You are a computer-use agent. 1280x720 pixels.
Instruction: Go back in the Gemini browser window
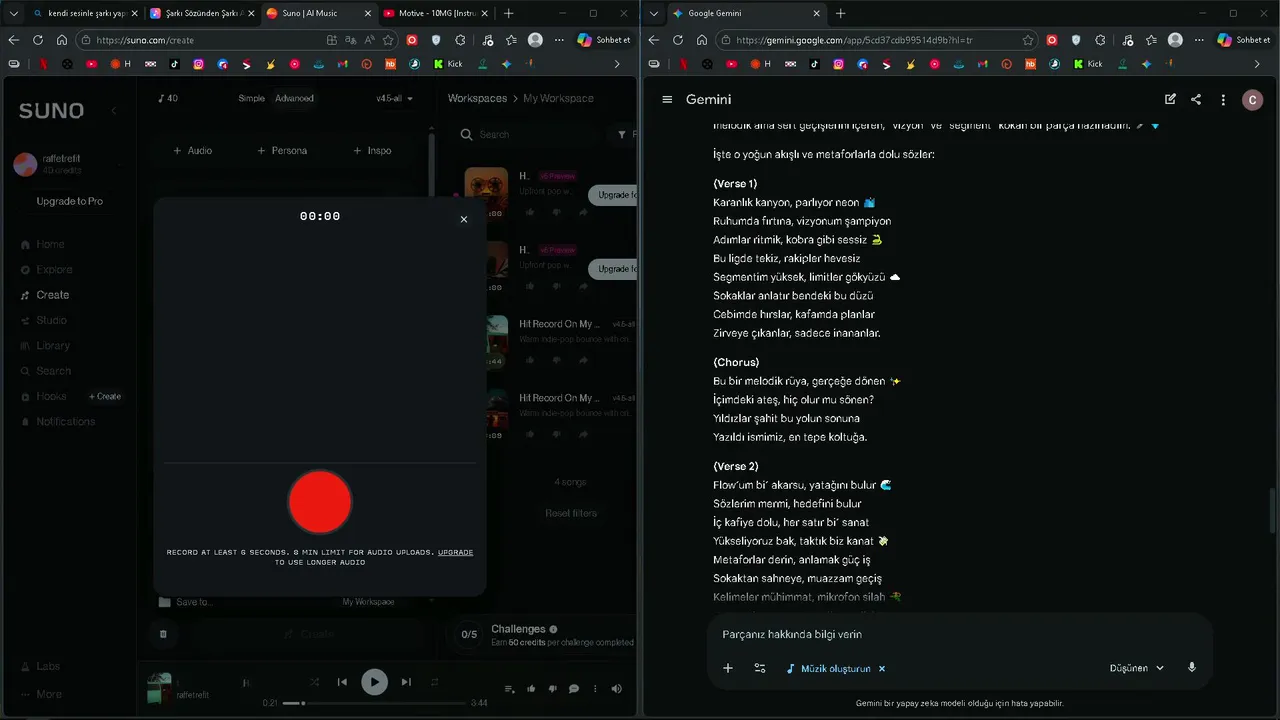[653, 40]
